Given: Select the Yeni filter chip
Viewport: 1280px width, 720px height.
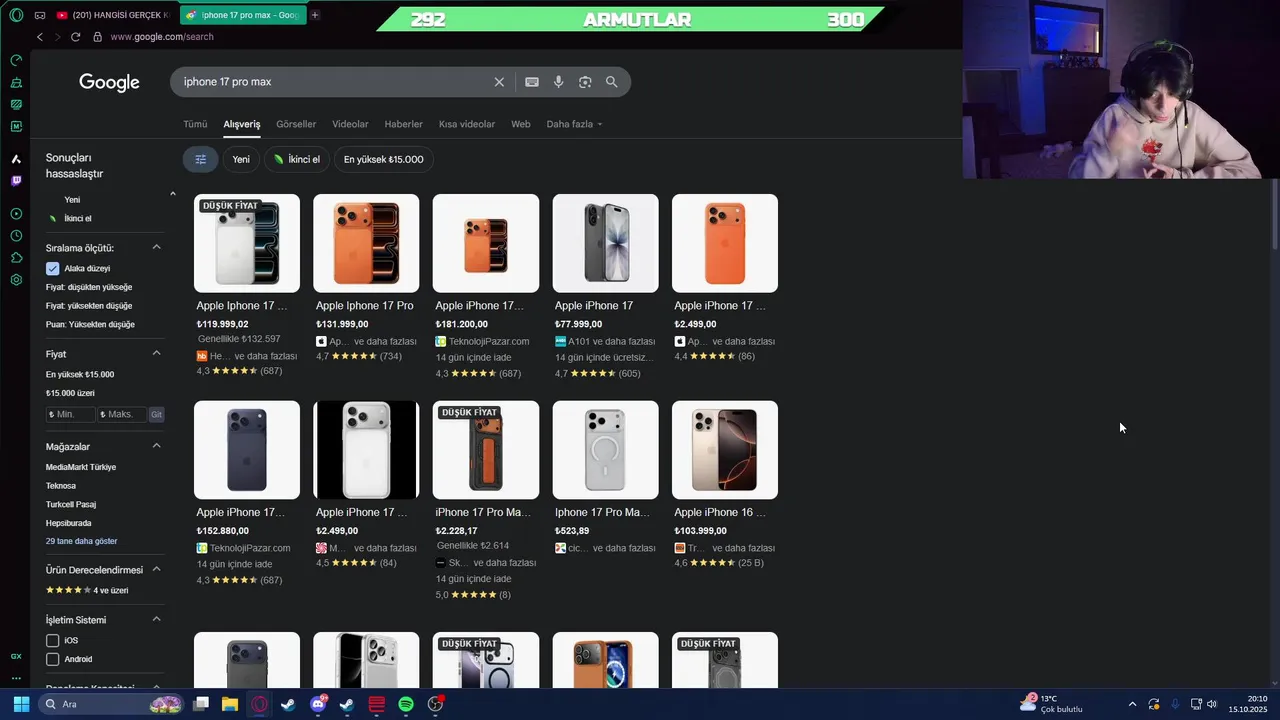Looking at the screenshot, I should tap(241, 159).
